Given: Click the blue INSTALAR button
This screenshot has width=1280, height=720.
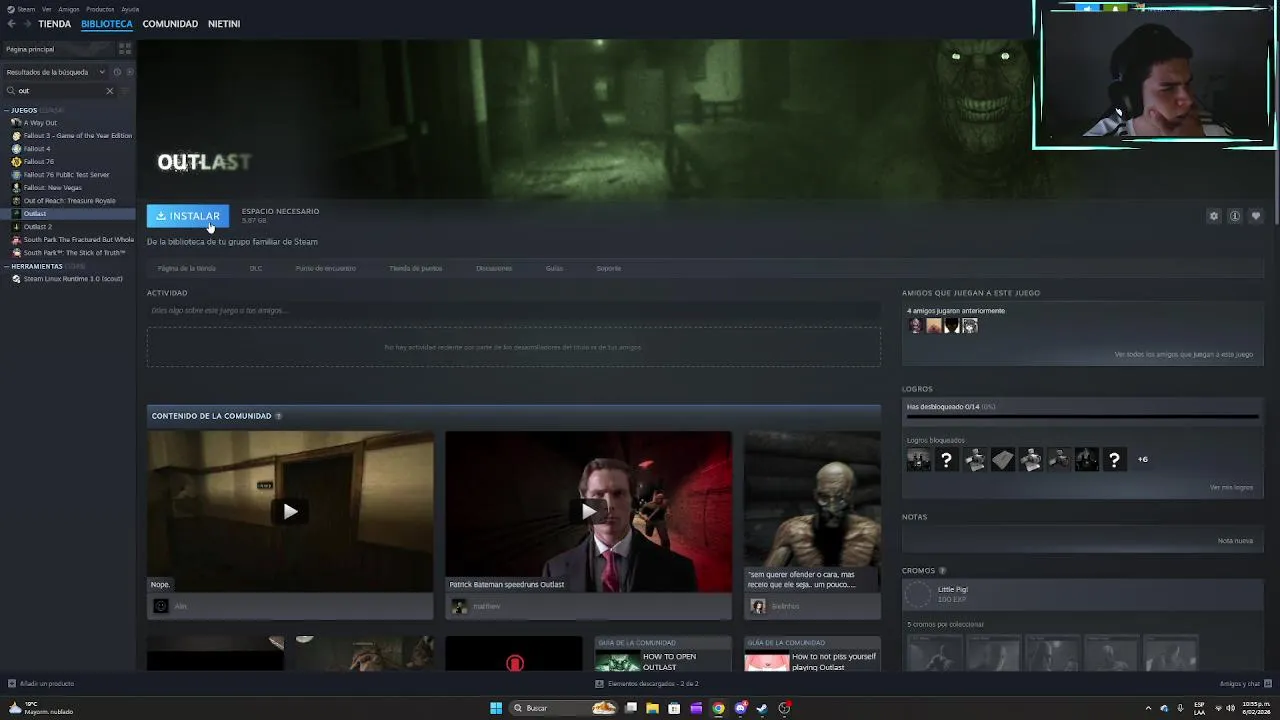Looking at the screenshot, I should [188, 216].
